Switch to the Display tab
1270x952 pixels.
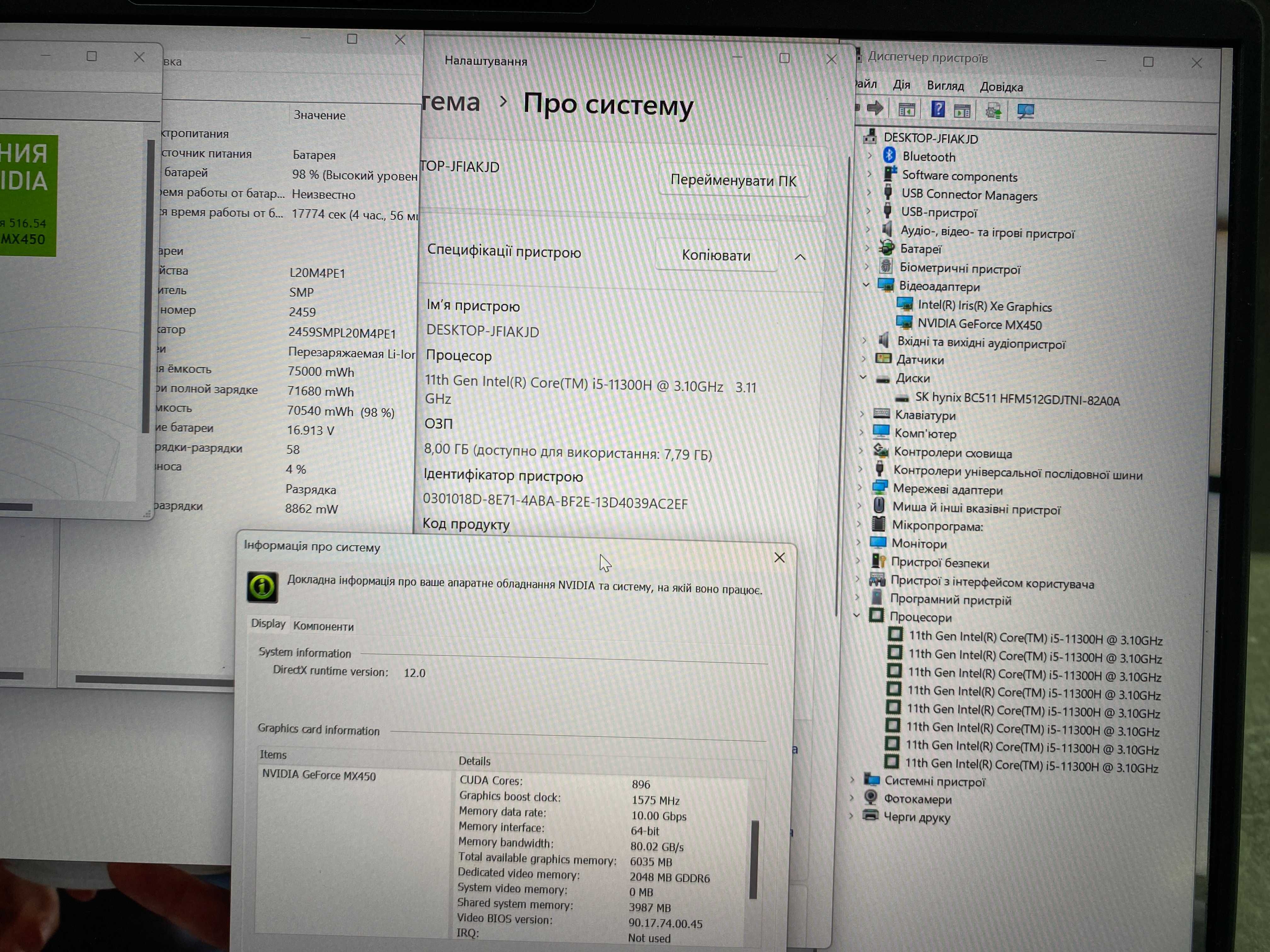268,624
